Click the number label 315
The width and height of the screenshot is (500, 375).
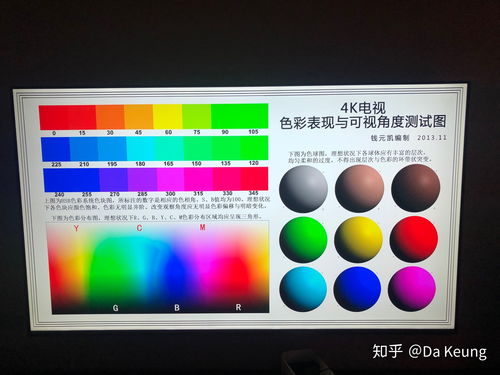(x=198, y=193)
